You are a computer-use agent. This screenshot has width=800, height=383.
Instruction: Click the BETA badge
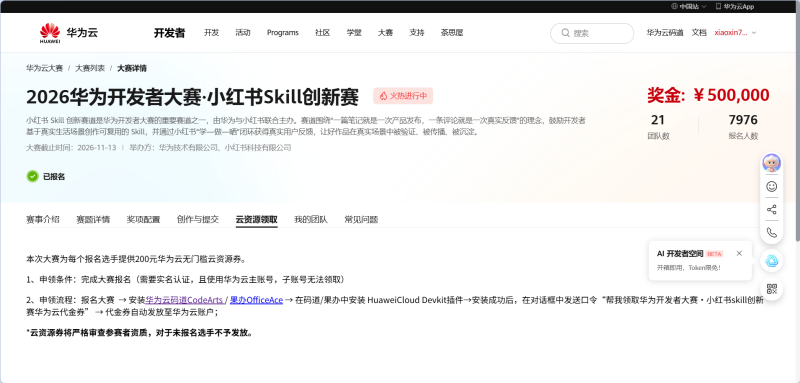[715, 254]
